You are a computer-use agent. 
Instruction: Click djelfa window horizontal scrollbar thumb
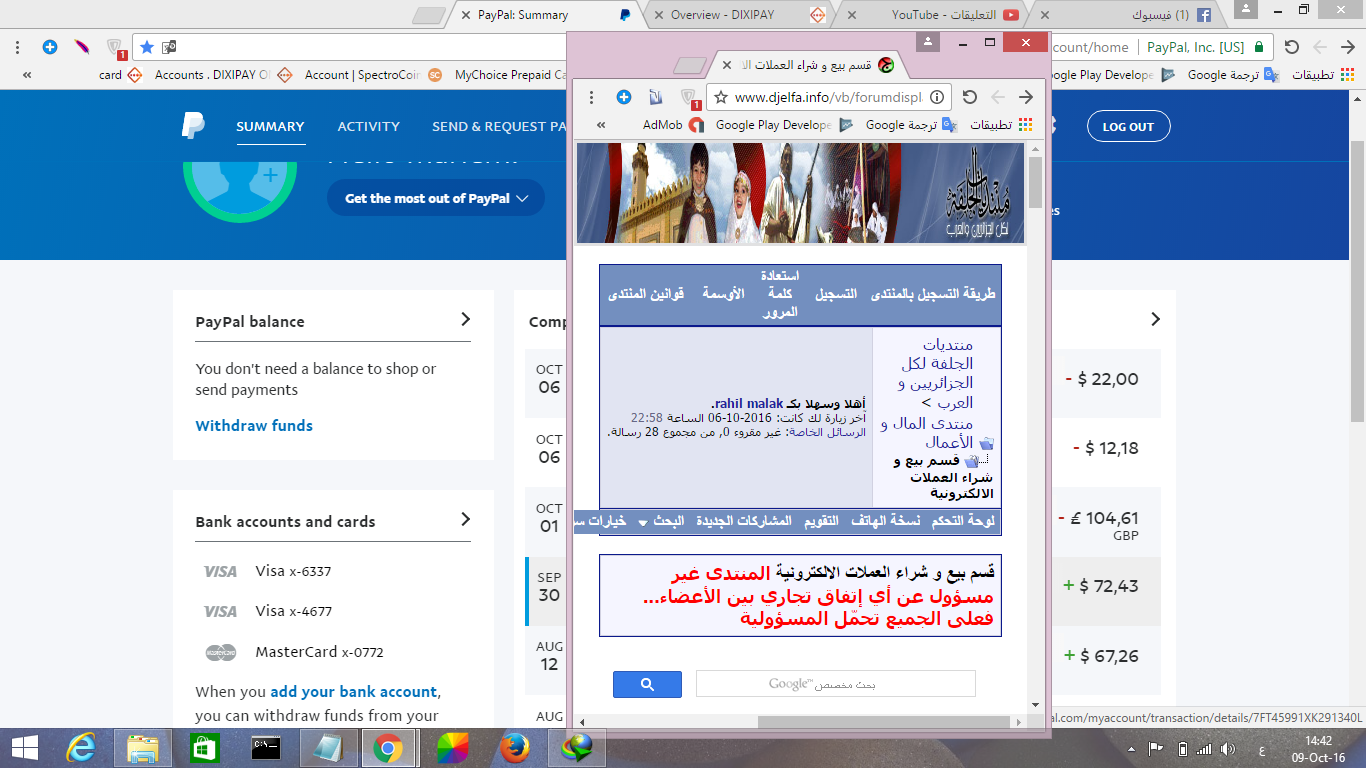[885, 722]
